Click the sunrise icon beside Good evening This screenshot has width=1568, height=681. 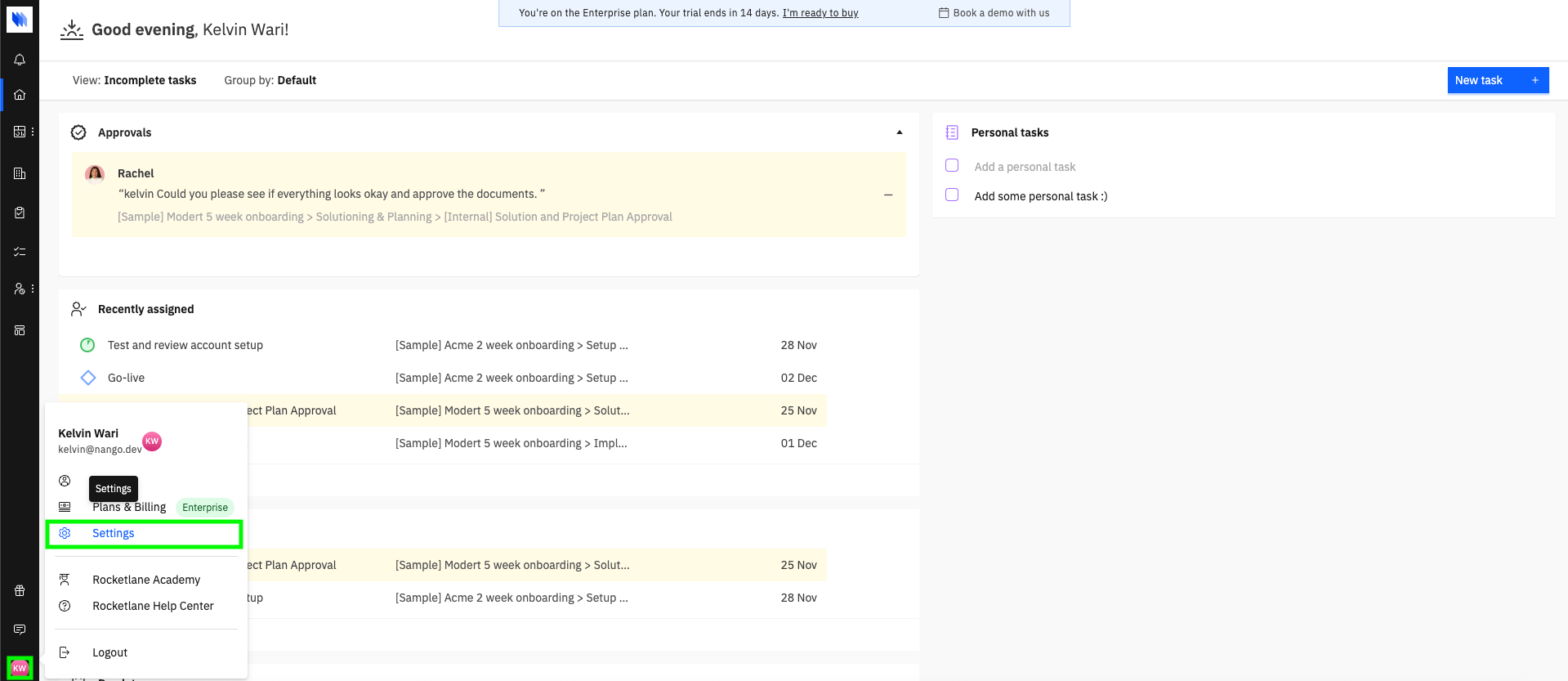72,30
